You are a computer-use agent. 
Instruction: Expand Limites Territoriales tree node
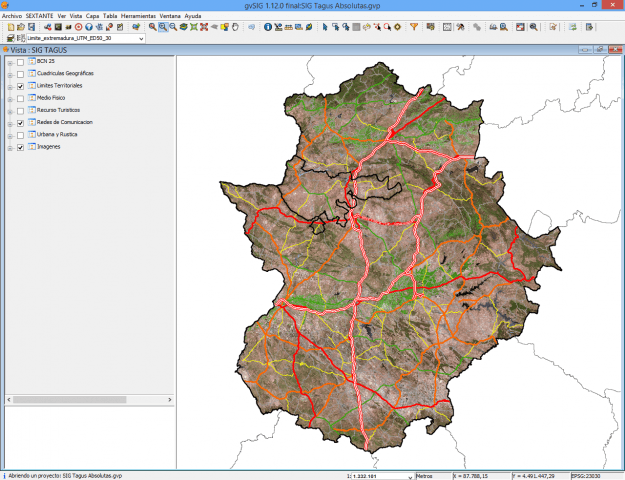point(10,87)
